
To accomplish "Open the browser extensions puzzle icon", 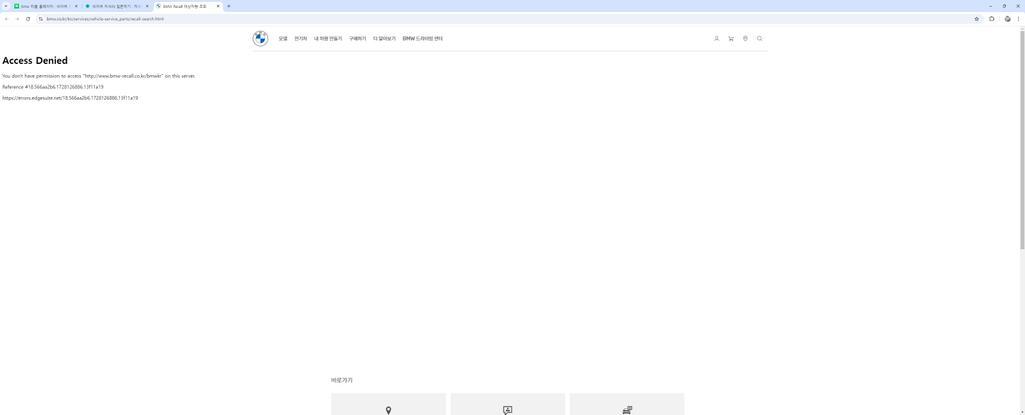I will [x=992, y=19].
